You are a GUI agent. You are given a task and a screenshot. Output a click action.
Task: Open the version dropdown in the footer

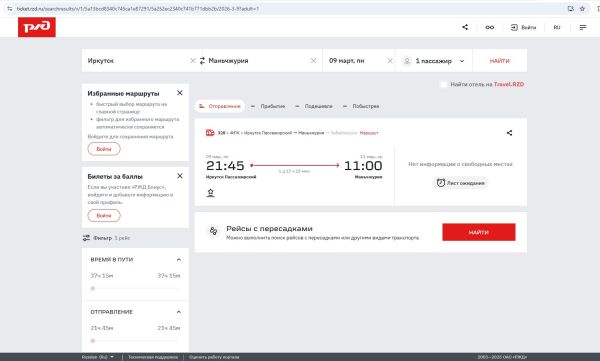click(98, 357)
